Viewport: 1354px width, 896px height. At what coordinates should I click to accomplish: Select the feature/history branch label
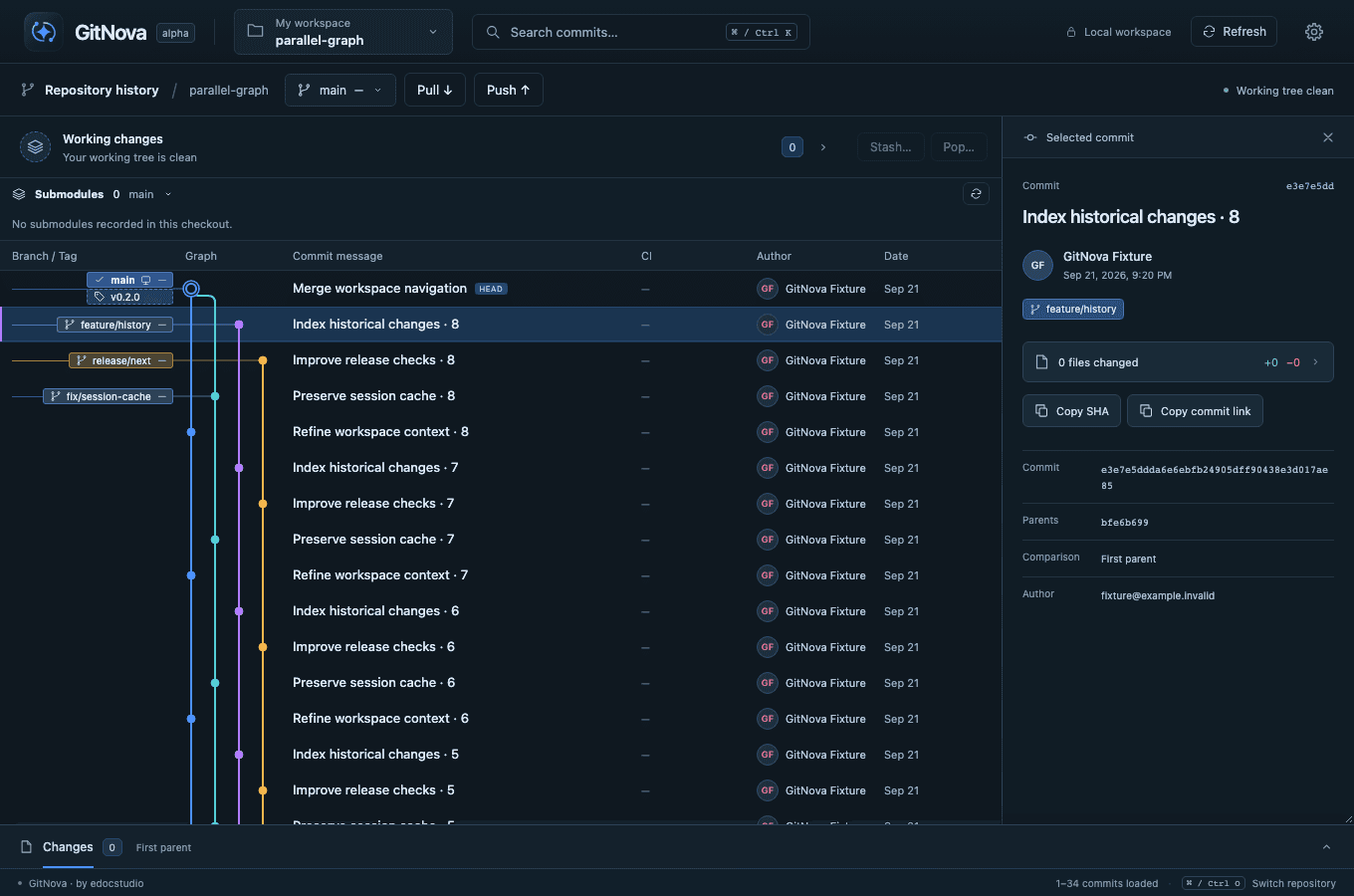[115, 325]
